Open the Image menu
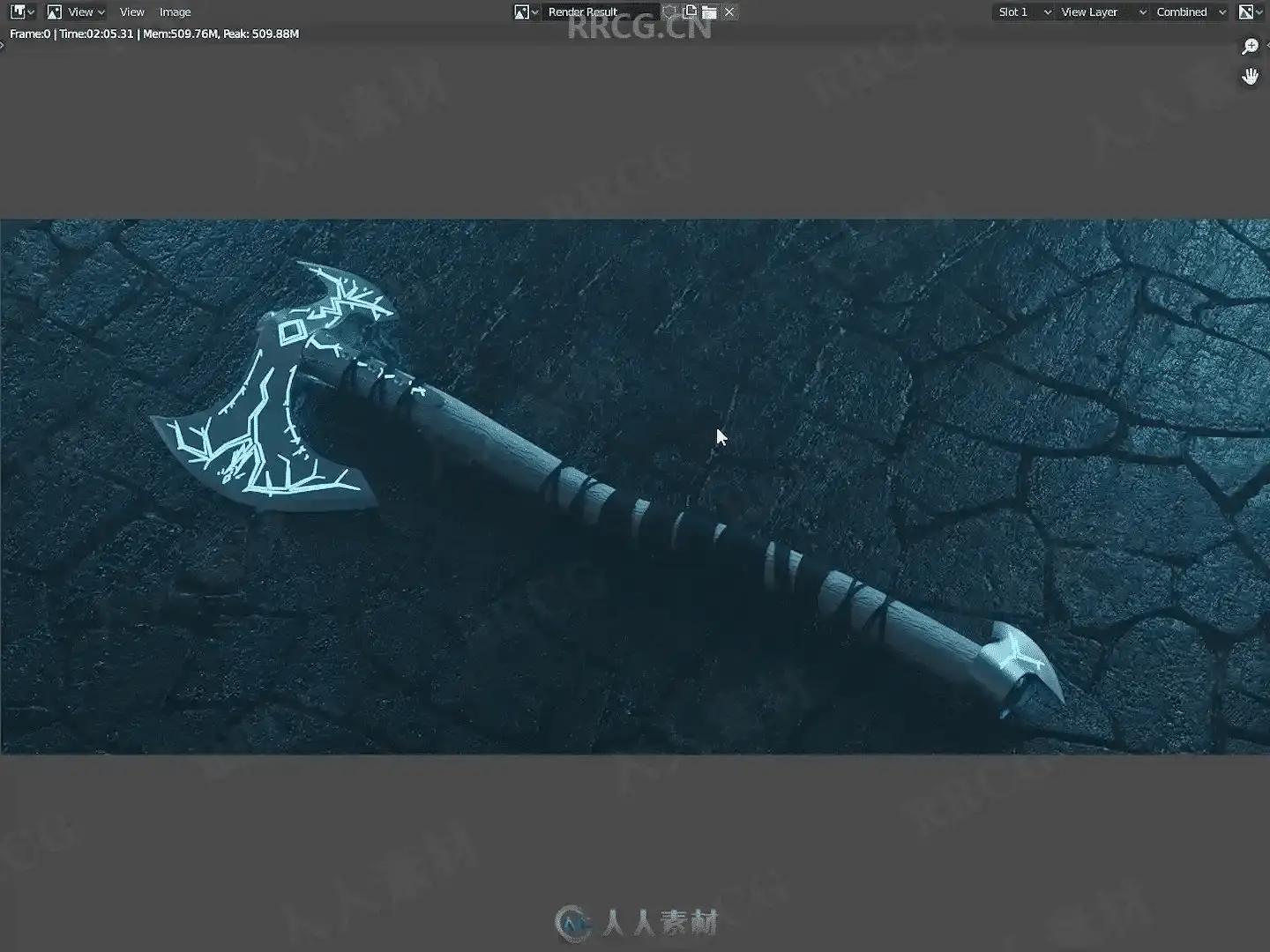This screenshot has width=1270, height=952. 175,12
